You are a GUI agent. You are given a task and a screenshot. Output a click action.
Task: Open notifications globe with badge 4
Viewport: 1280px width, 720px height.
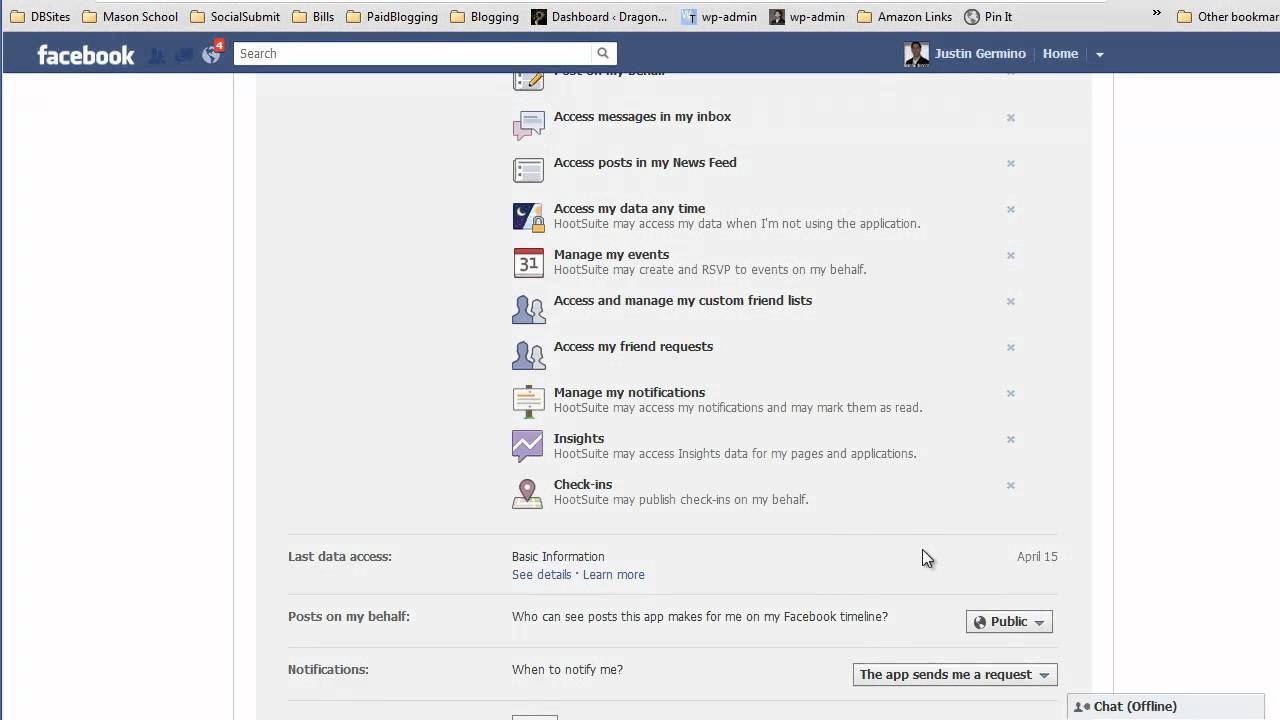coord(211,54)
